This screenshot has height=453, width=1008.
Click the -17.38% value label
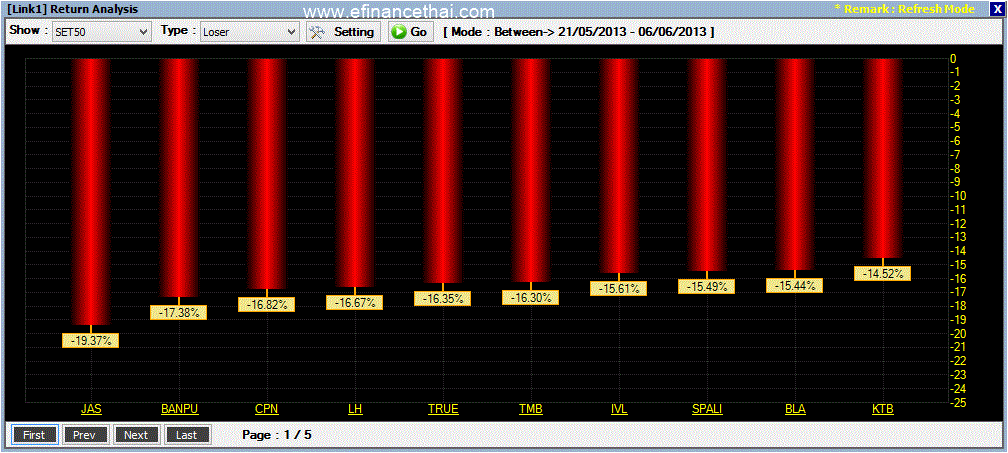pyautogui.click(x=179, y=312)
